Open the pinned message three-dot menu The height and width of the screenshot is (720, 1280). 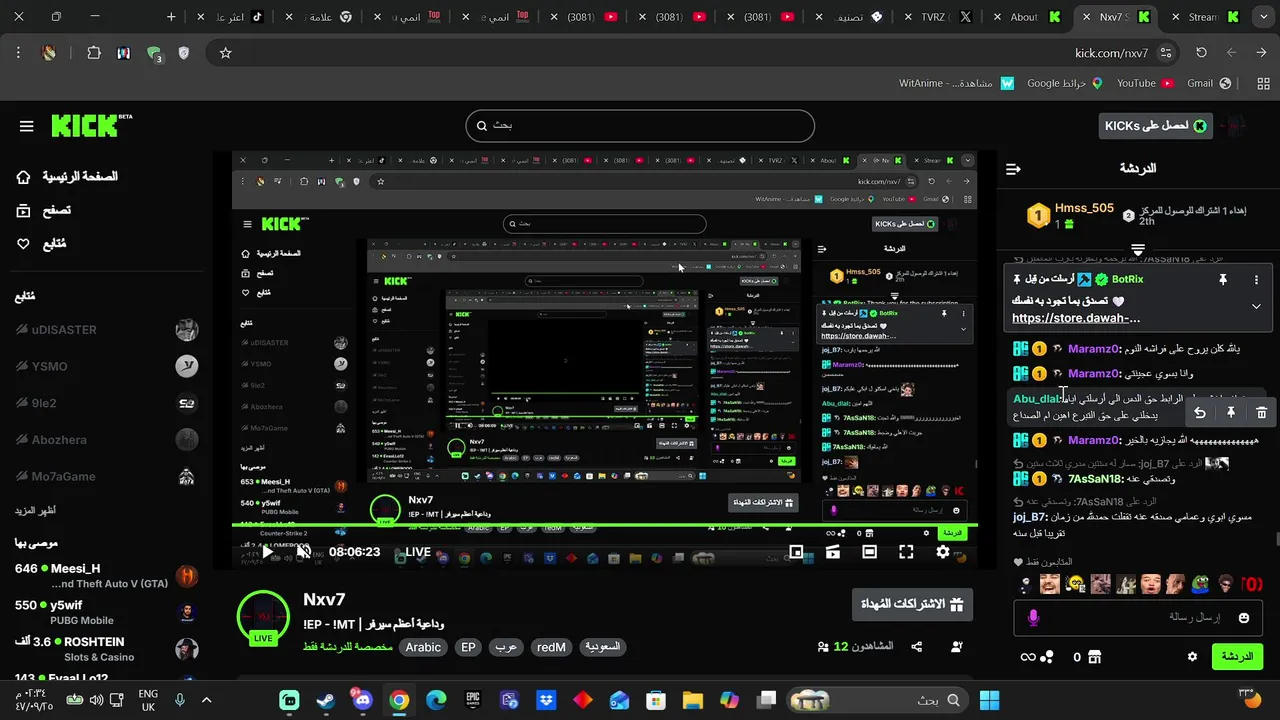pos(1257,280)
